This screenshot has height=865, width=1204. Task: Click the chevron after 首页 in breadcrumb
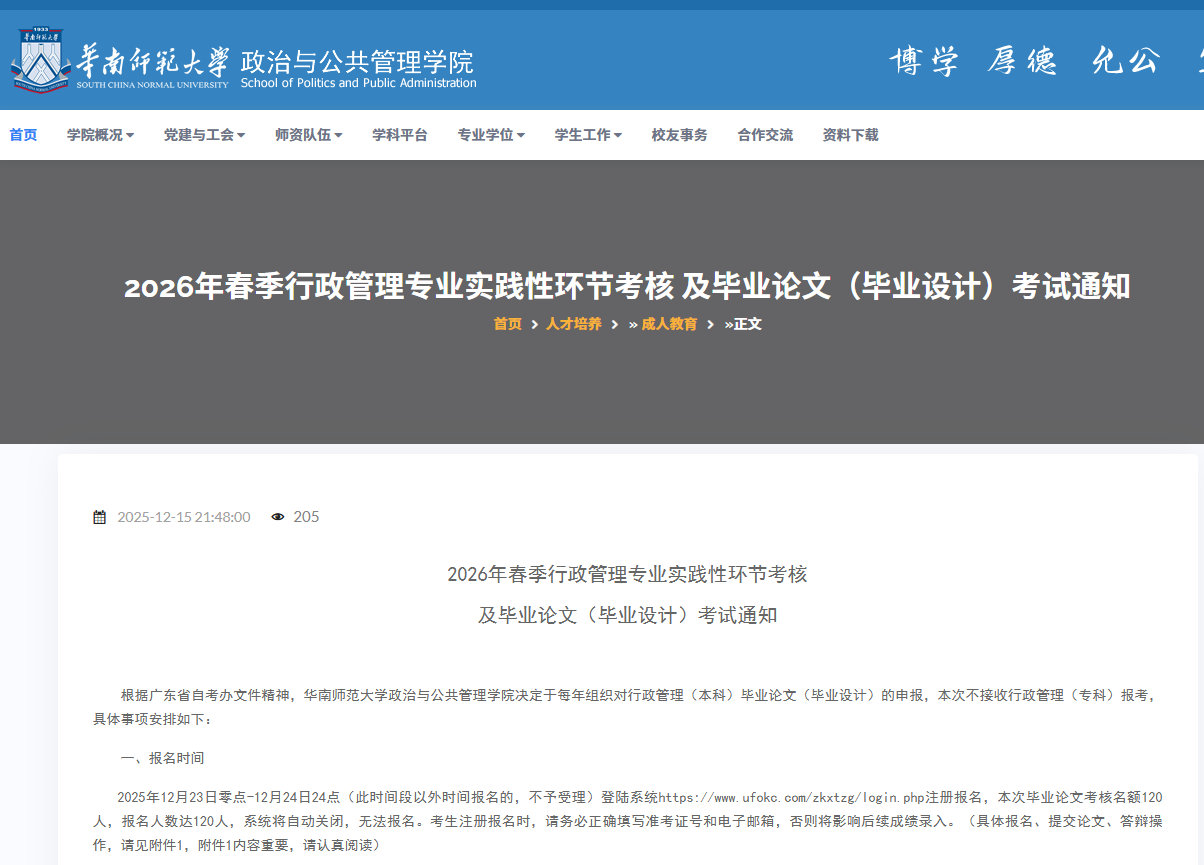[534, 324]
